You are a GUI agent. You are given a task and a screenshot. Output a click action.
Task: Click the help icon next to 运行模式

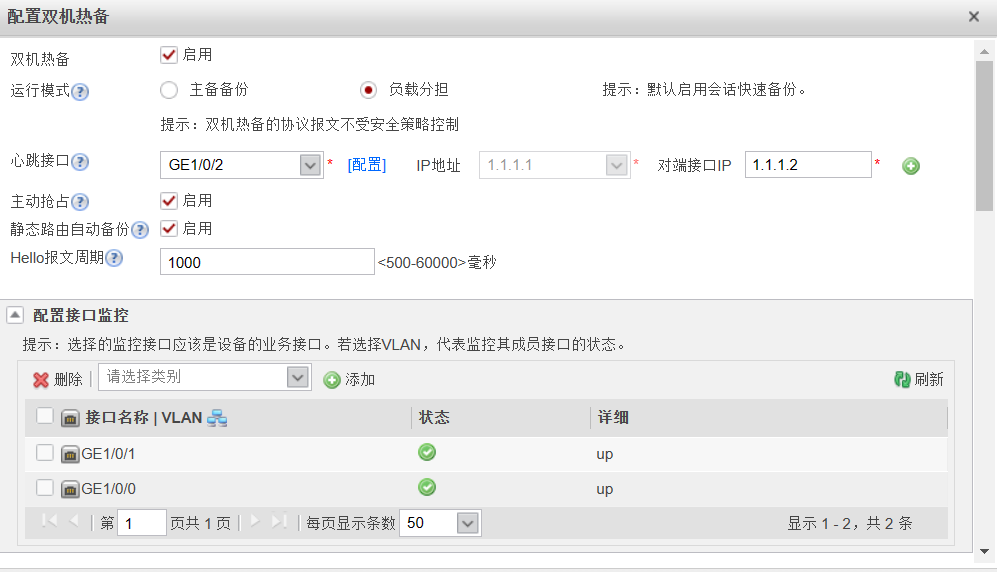click(80, 91)
